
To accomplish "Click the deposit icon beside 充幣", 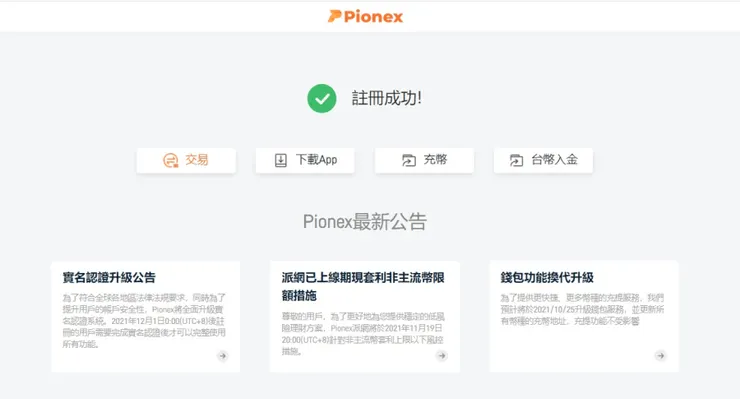I will pyautogui.click(x=409, y=161).
